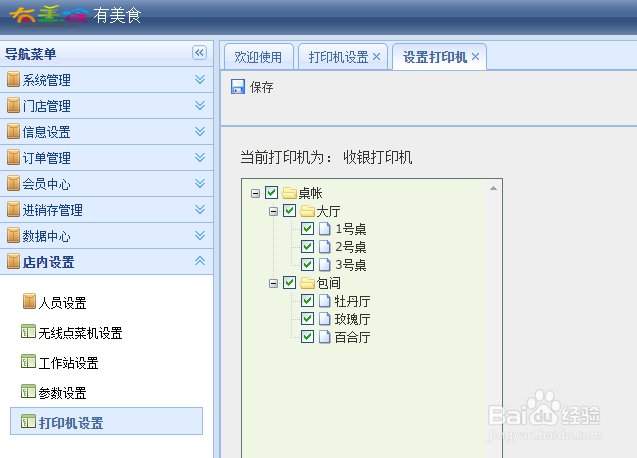Screen dimensions: 637x458
Task: Collapse 店内设置 section with up chevron
Action: click(x=199, y=261)
